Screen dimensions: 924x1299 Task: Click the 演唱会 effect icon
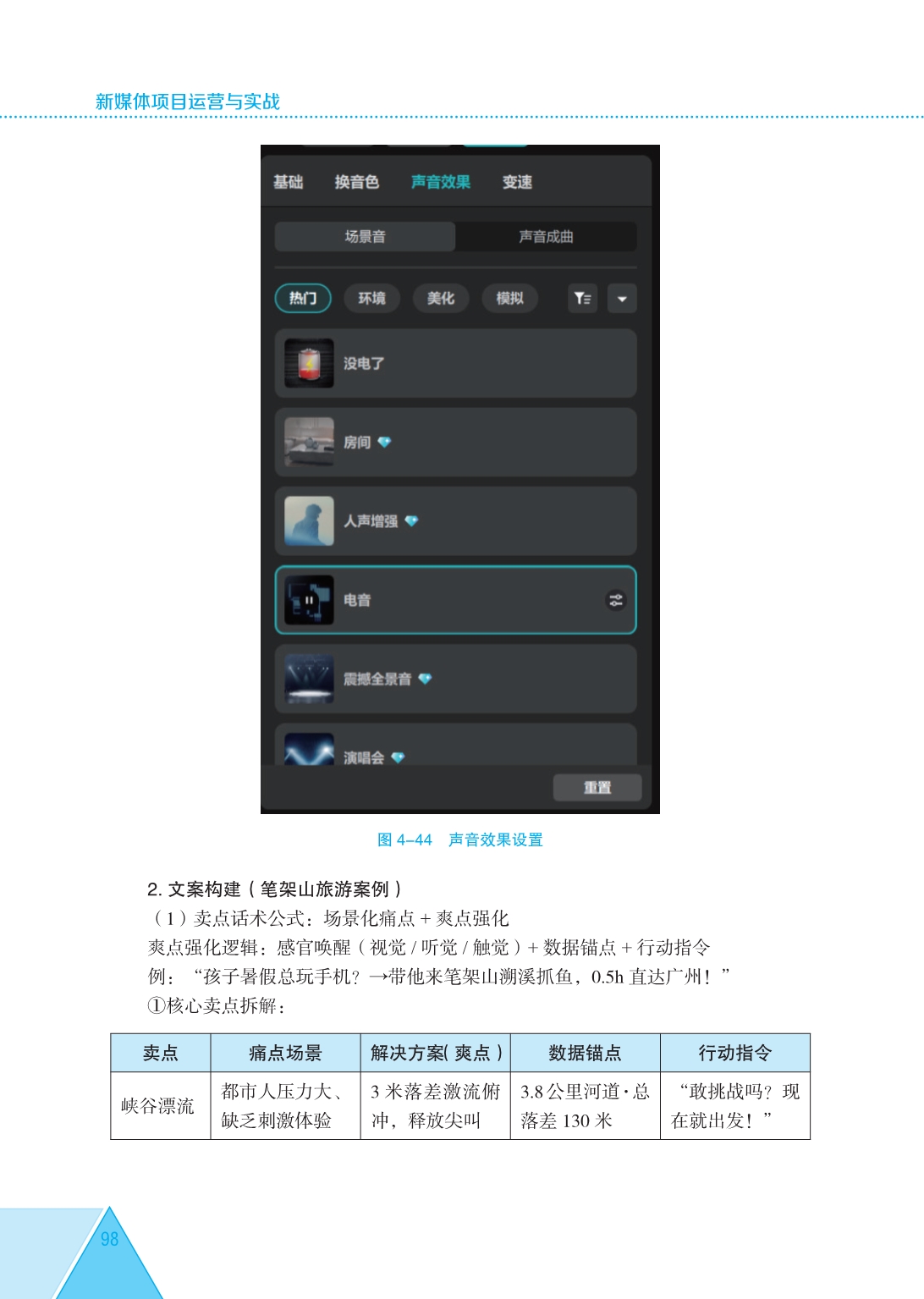309,750
